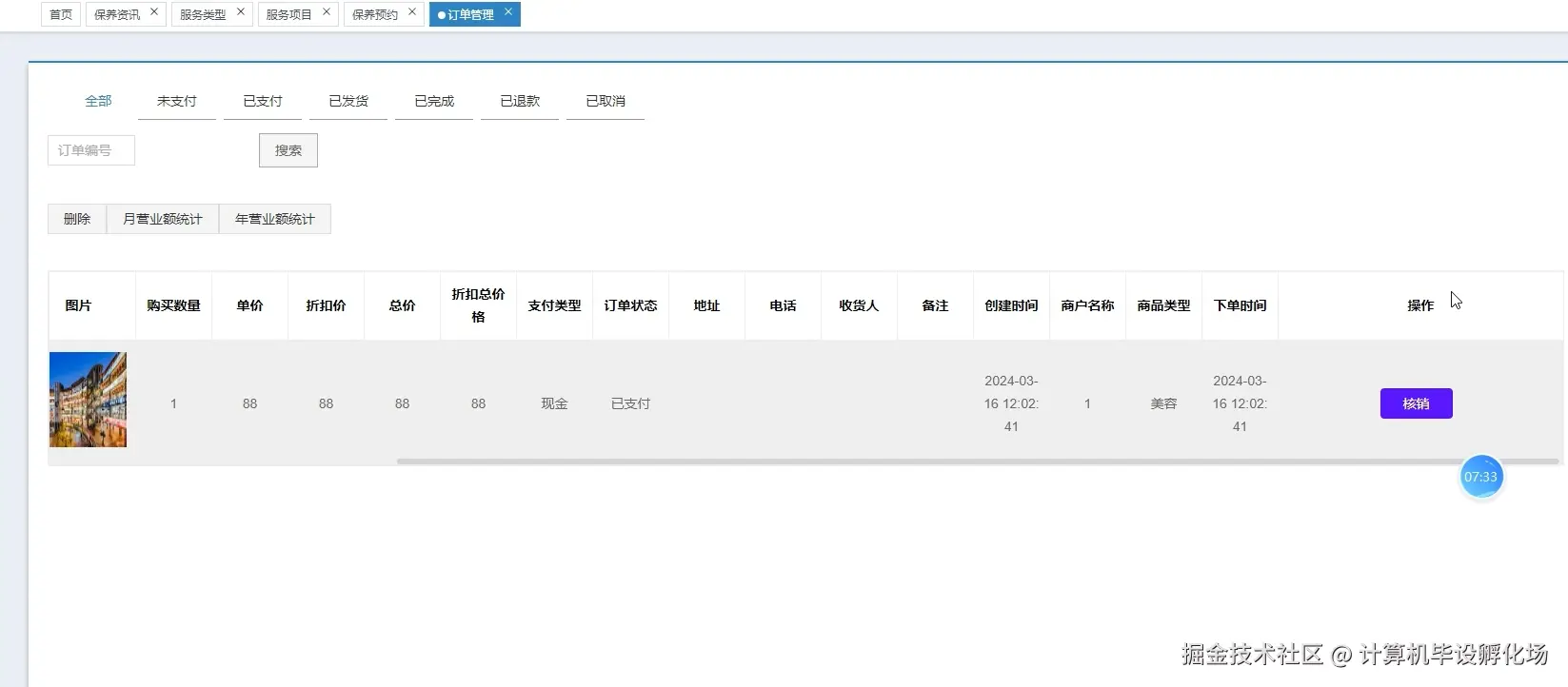Click the 订单状态 column header
The width and height of the screenshot is (1568, 687).
pos(630,305)
